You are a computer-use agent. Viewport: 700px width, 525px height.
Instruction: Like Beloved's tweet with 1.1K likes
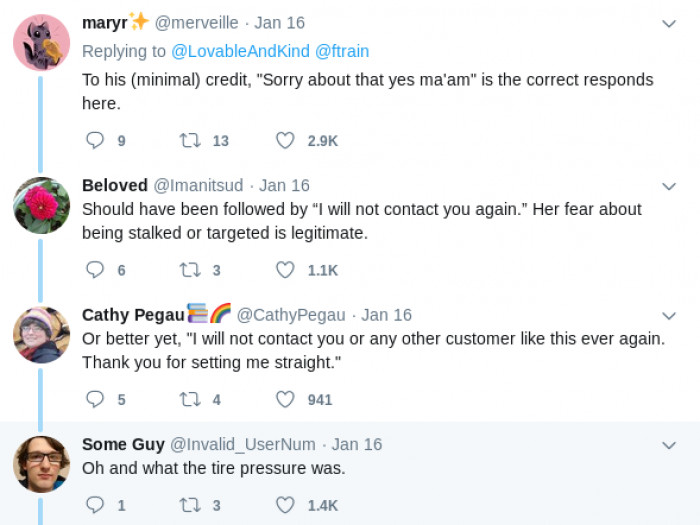pyautogui.click(x=285, y=270)
